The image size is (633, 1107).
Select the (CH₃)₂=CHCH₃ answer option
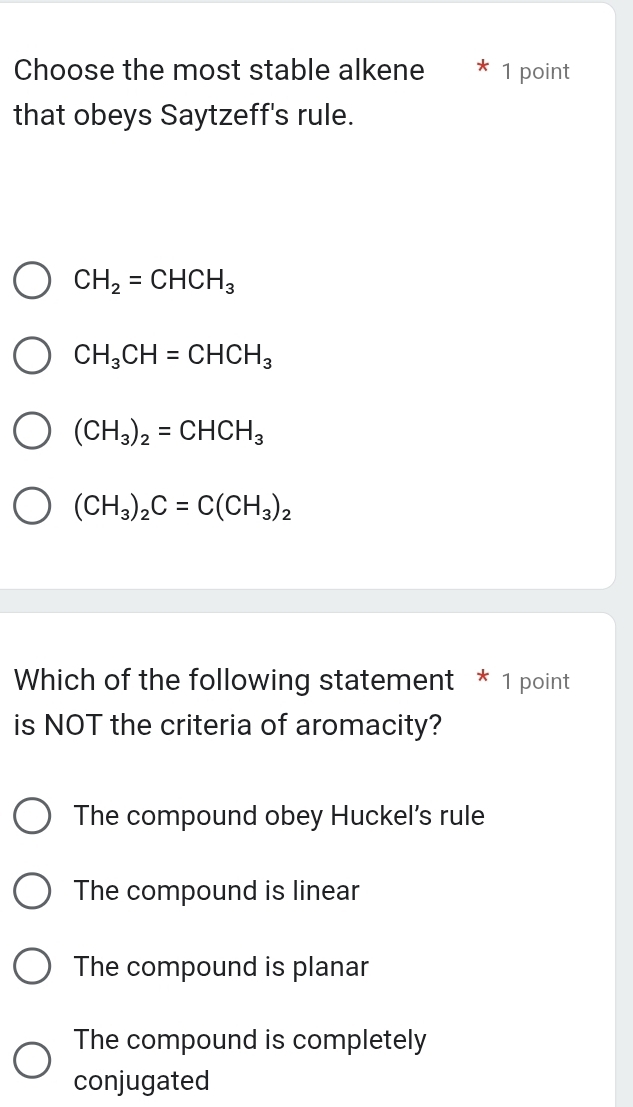click(31, 431)
